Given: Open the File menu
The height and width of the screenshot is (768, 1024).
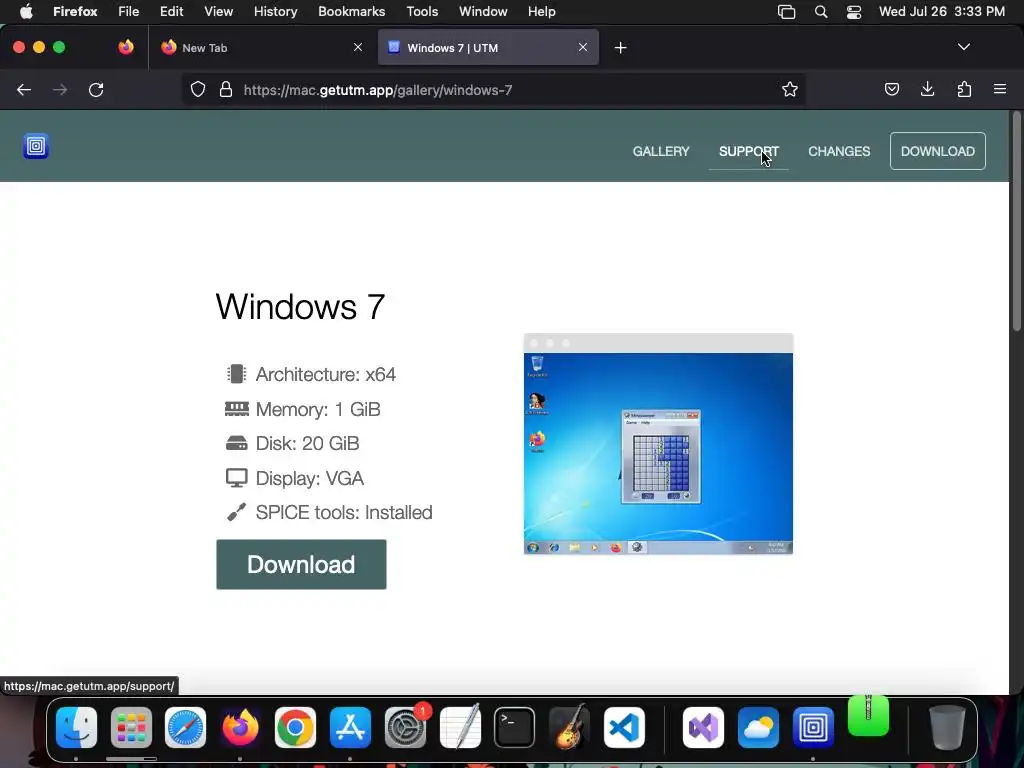Looking at the screenshot, I should (x=129, y=11).
